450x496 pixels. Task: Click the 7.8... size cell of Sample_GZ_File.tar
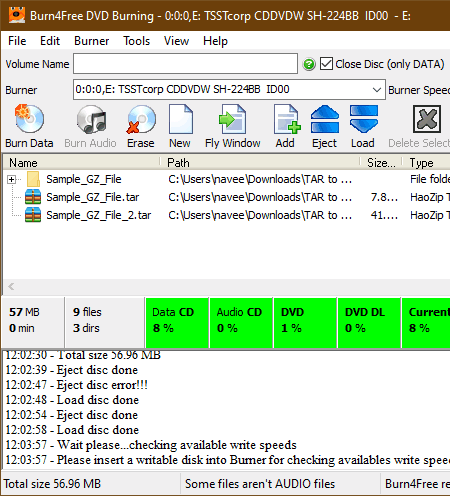[384, 197]
